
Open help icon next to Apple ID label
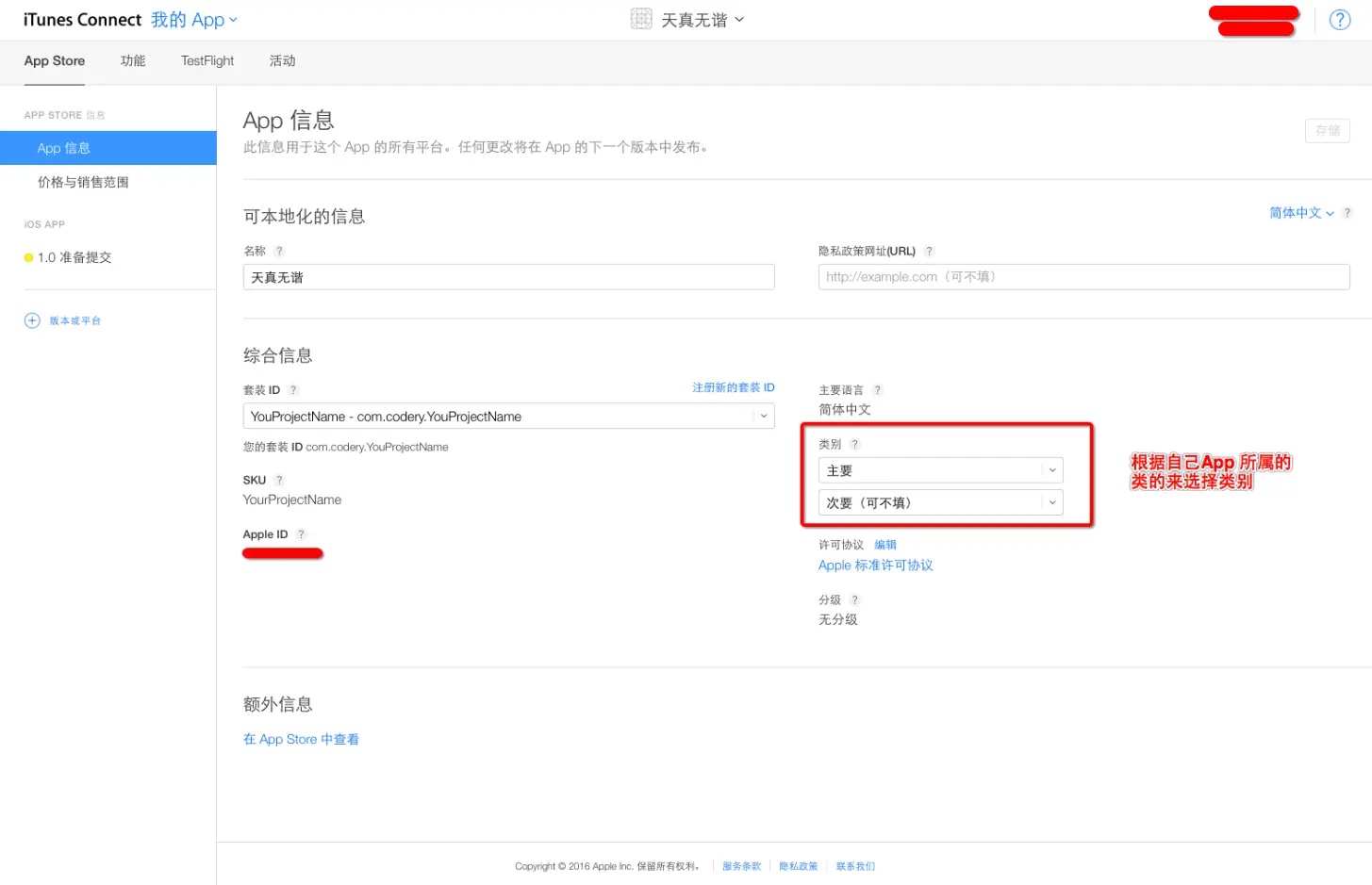[301, 534]
